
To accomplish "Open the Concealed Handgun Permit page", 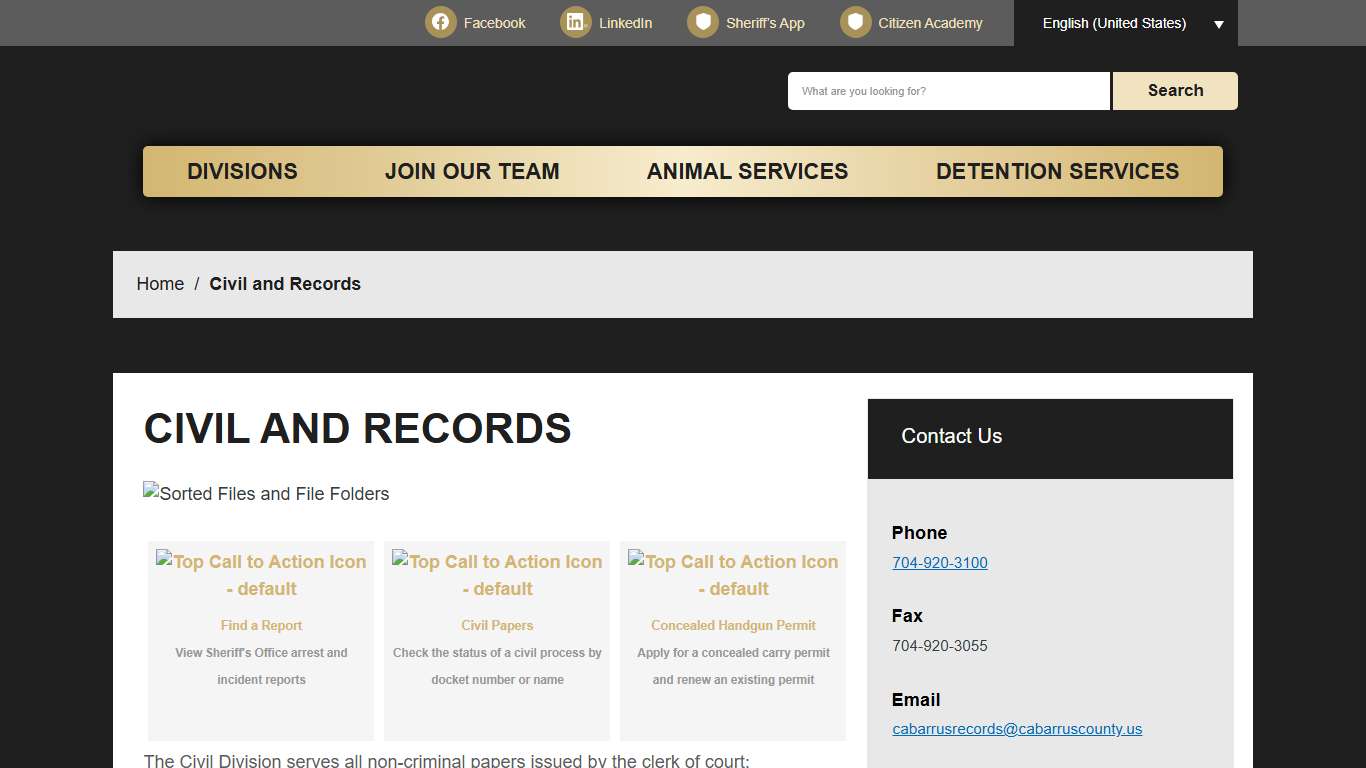I will 733,625.
